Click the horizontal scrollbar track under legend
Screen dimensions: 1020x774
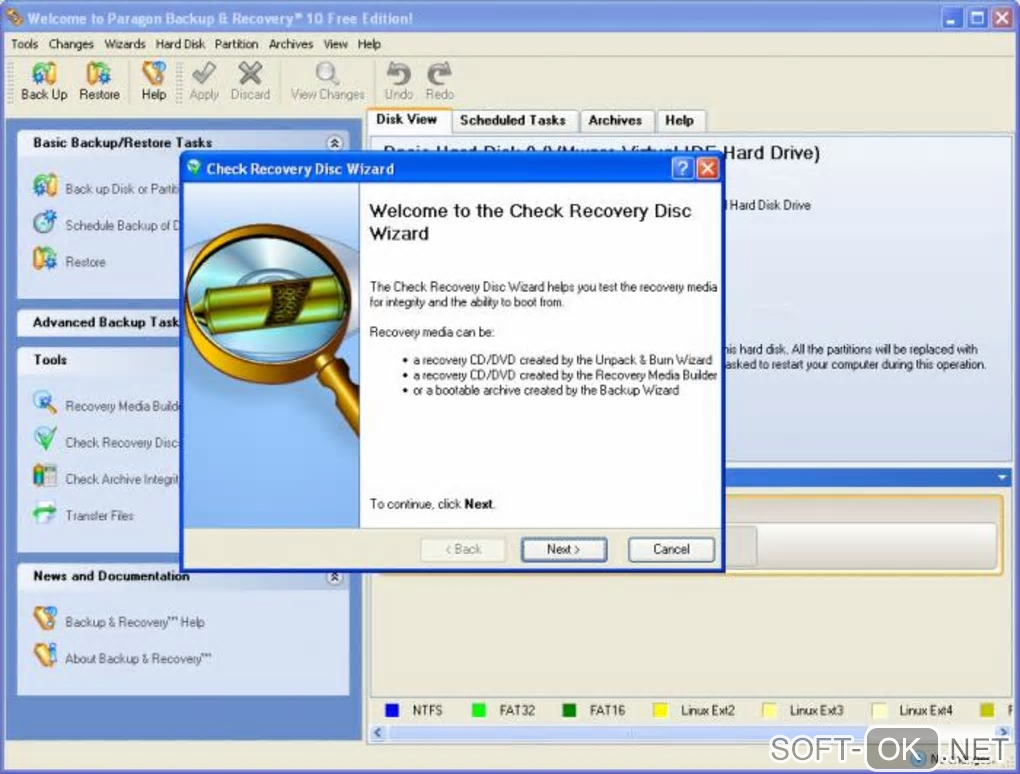pos(690,733)
